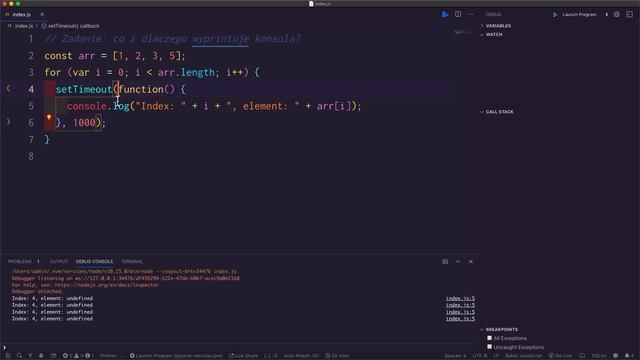Start a Live Share session
The width and height of the screenshot is (640, 360).
[244, 356]
